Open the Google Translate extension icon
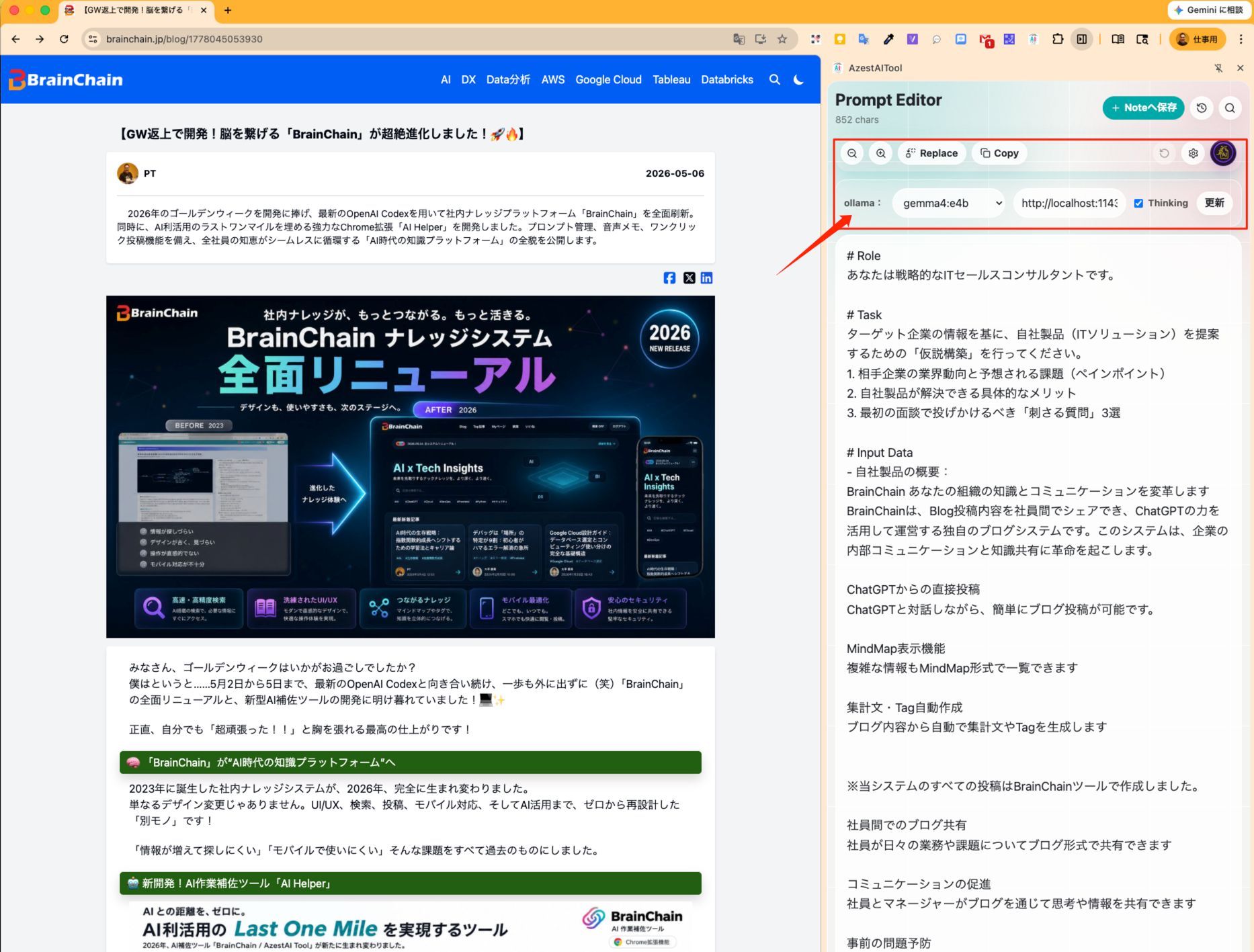The height and width of the screenshot is (952, 1254). pos(864,39)
